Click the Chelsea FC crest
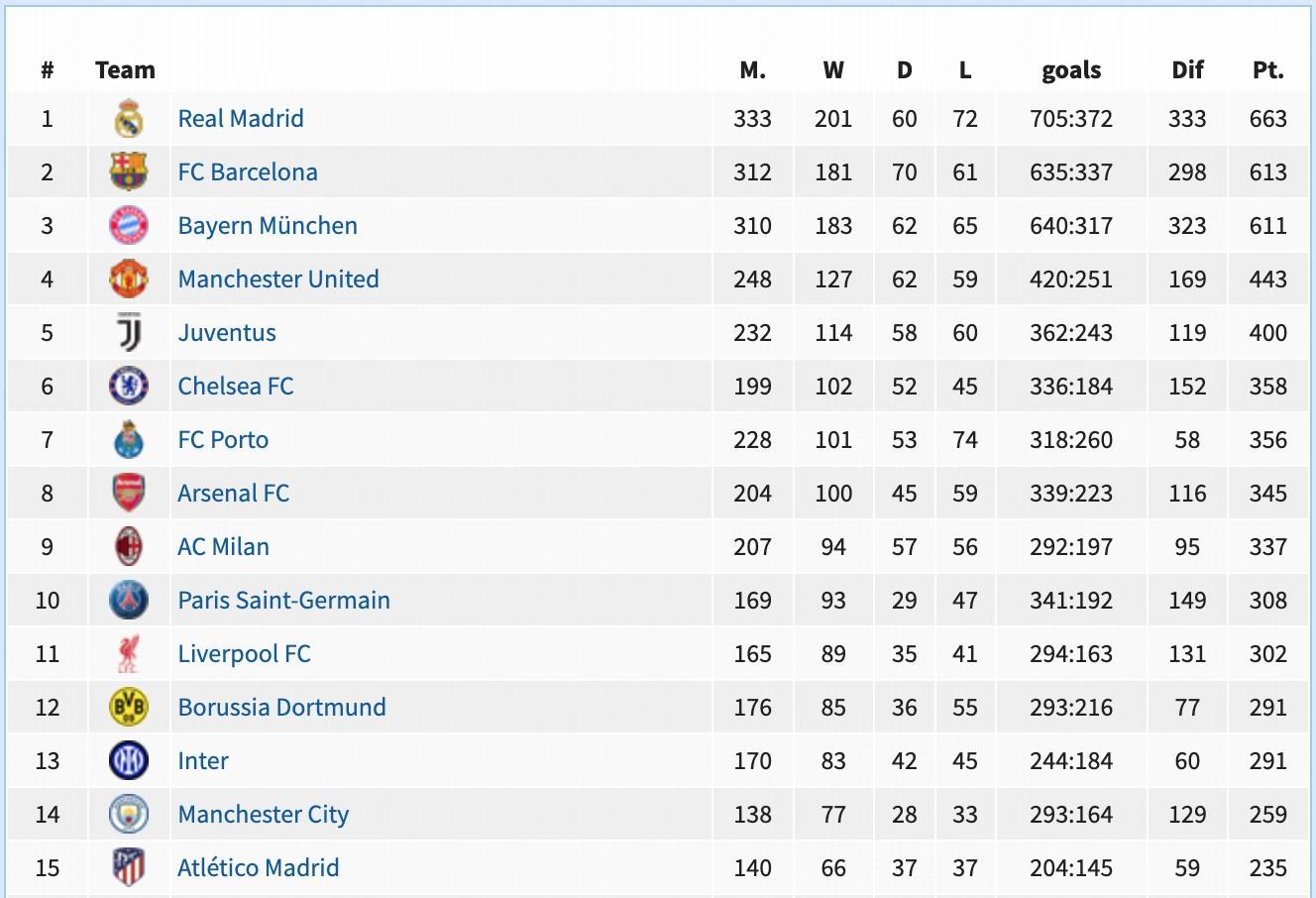Viewport: 1316px width, 898px height. (129, 387)
